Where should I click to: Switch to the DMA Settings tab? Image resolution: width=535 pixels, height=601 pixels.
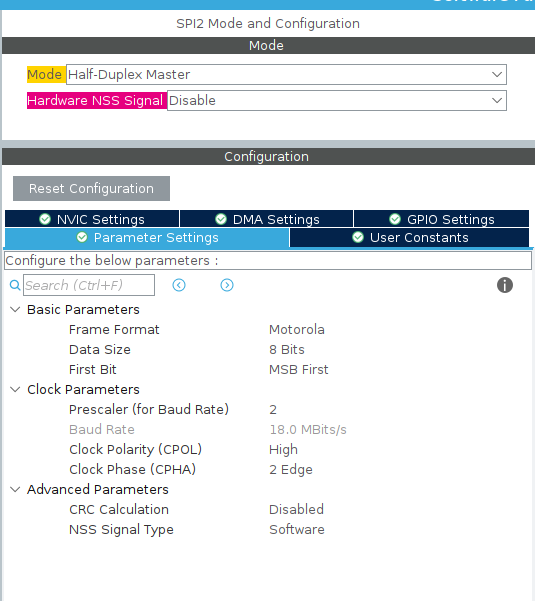(x=267, y=219)
